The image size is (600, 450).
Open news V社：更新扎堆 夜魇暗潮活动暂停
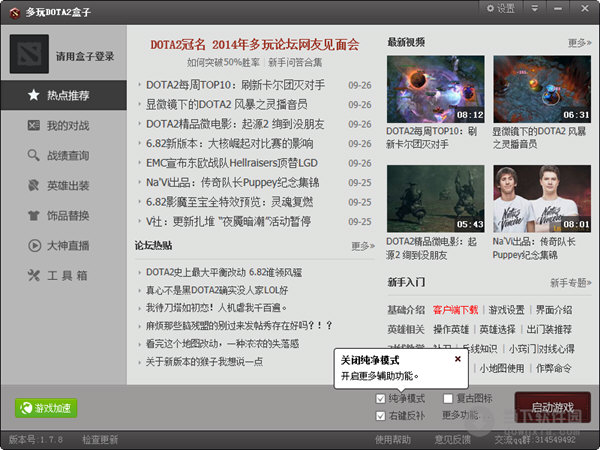pyautogui.click(x=228, y=222)
